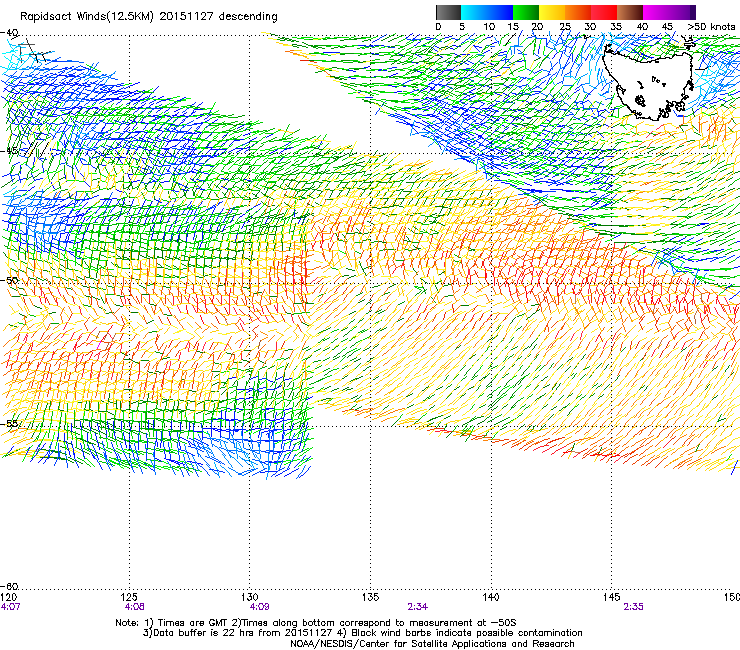Click the magenta 40-45 knots legend swatch

coord(656,12)
